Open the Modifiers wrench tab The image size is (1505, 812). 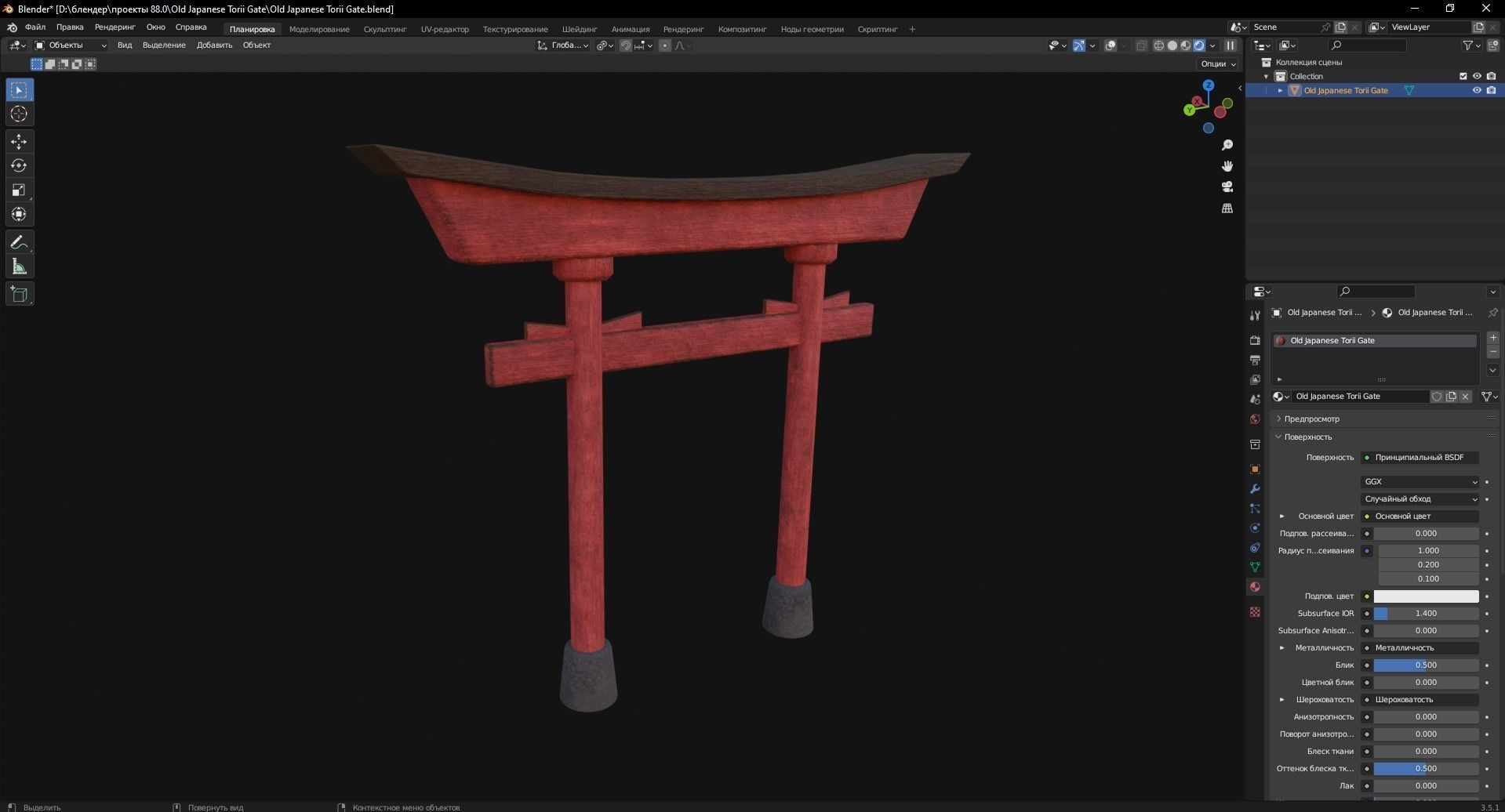(x=1255, y=488)
